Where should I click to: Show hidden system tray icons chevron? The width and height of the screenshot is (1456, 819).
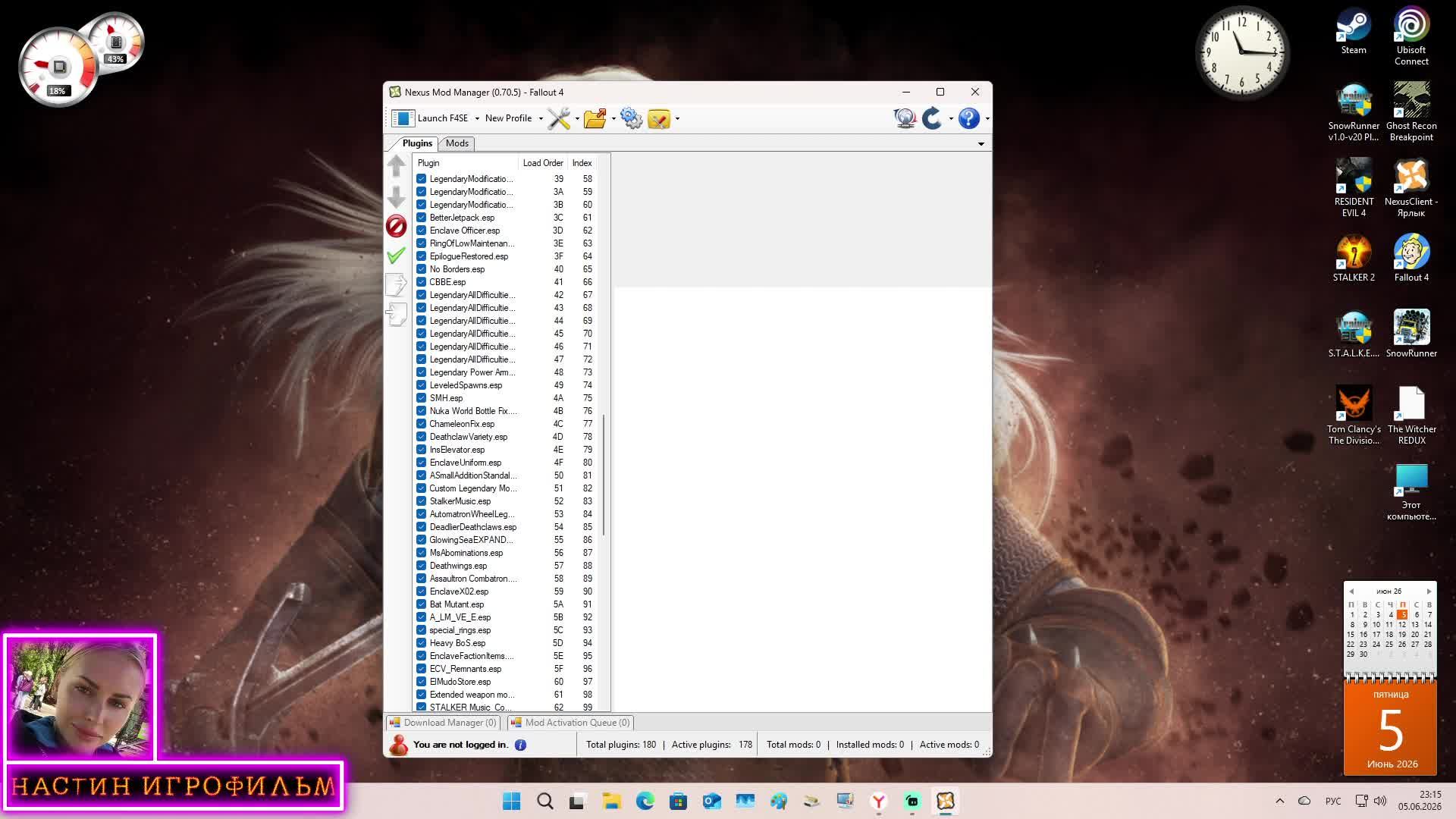(x=1280, y=801)
